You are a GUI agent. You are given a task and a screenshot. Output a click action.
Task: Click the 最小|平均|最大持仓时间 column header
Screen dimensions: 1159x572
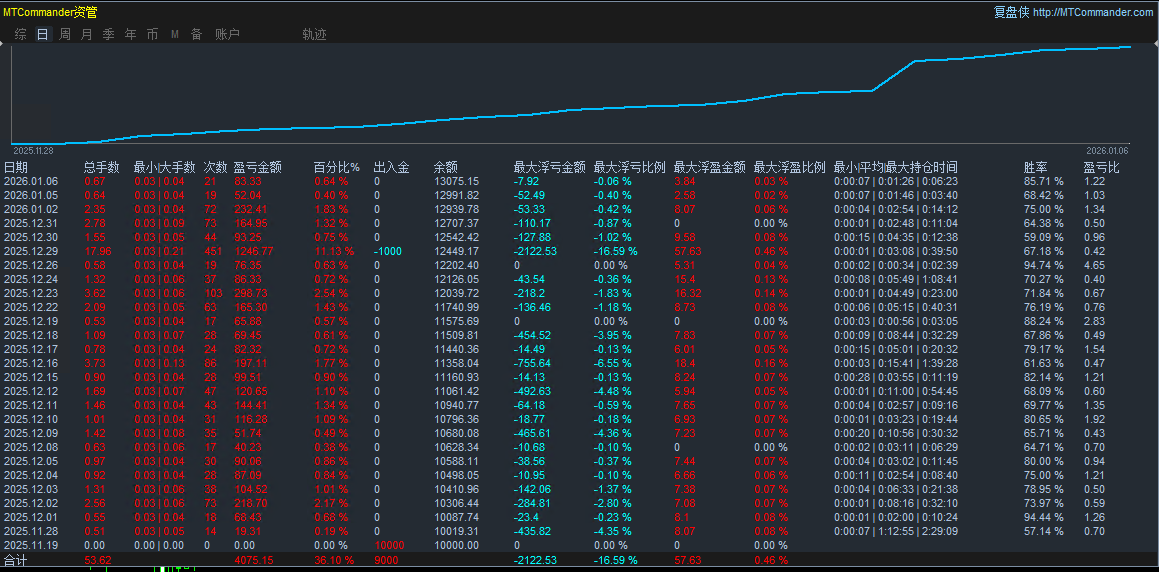[x=896, y=168]
